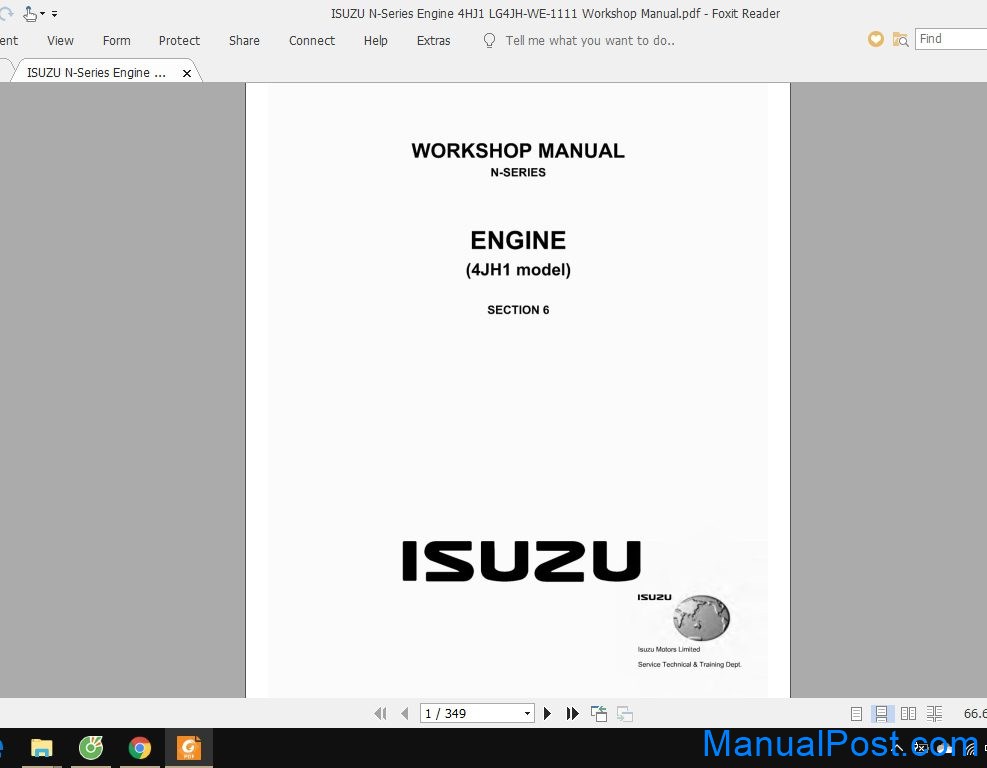This screenshot has width=987, height=768.
Task: Open Google Chrome from the taskbar
Action: point(140,748)
